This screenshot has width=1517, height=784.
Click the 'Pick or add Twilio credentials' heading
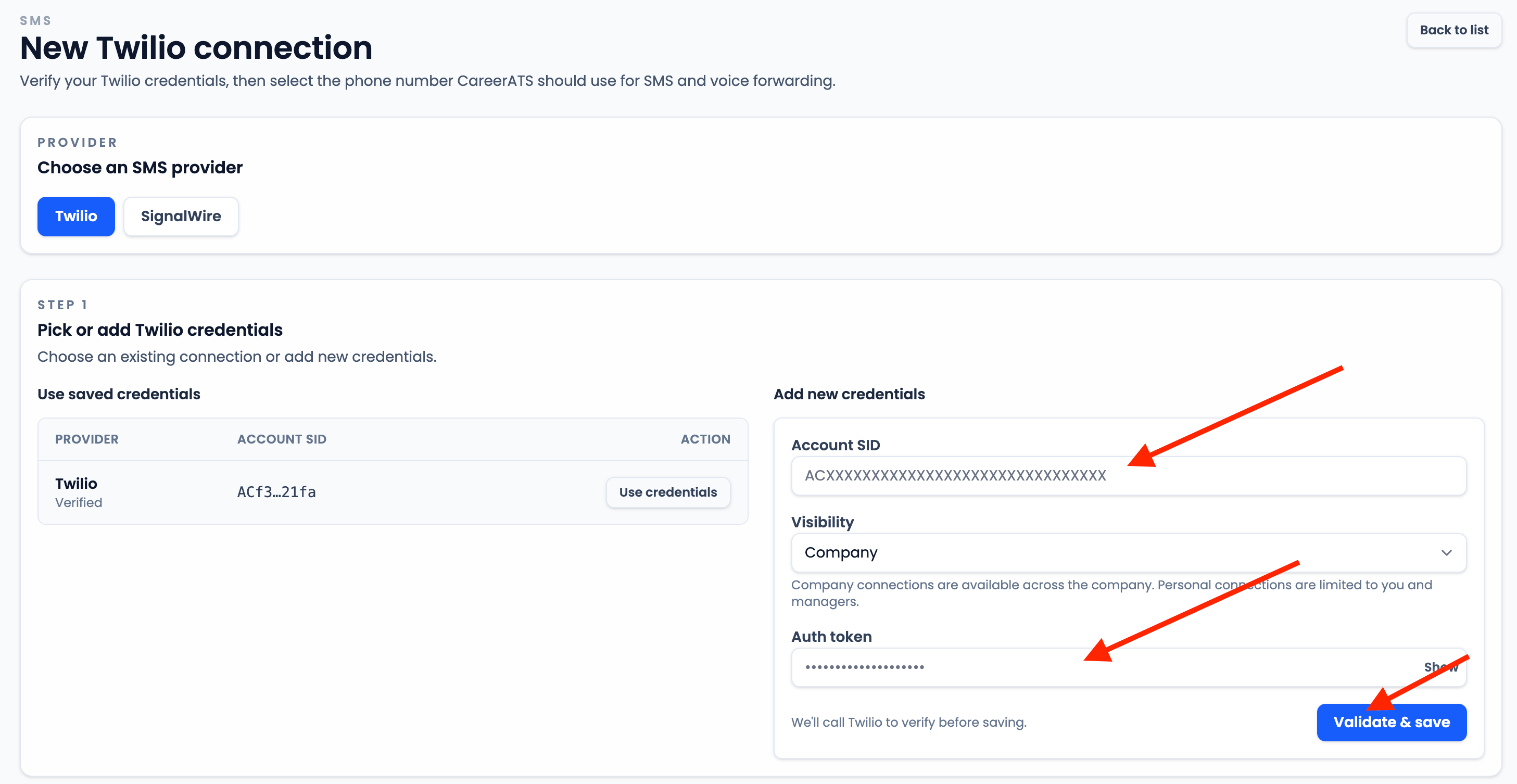coord(160,330)
